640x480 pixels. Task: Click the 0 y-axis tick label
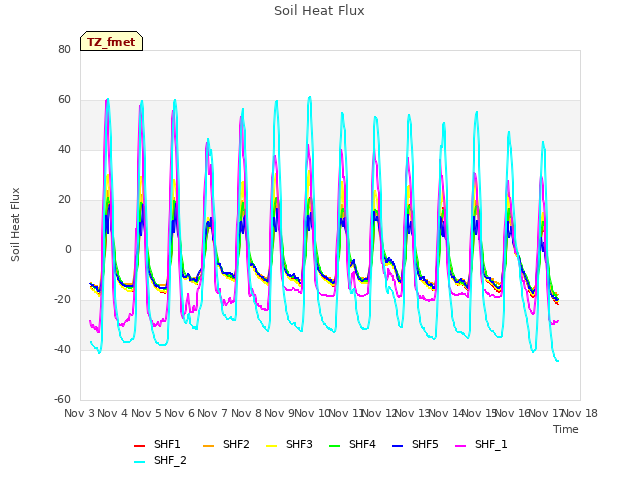pos(68,249)
